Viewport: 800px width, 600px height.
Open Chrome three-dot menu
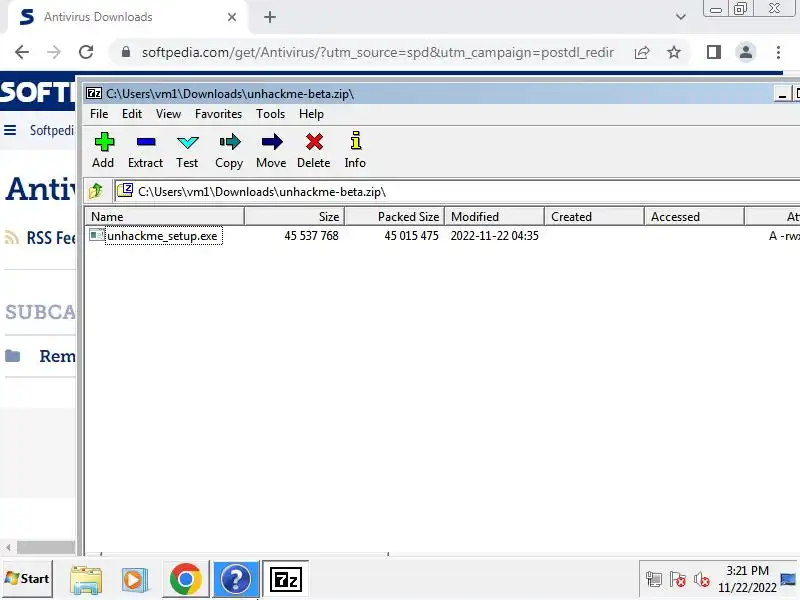tap(778, 52)
